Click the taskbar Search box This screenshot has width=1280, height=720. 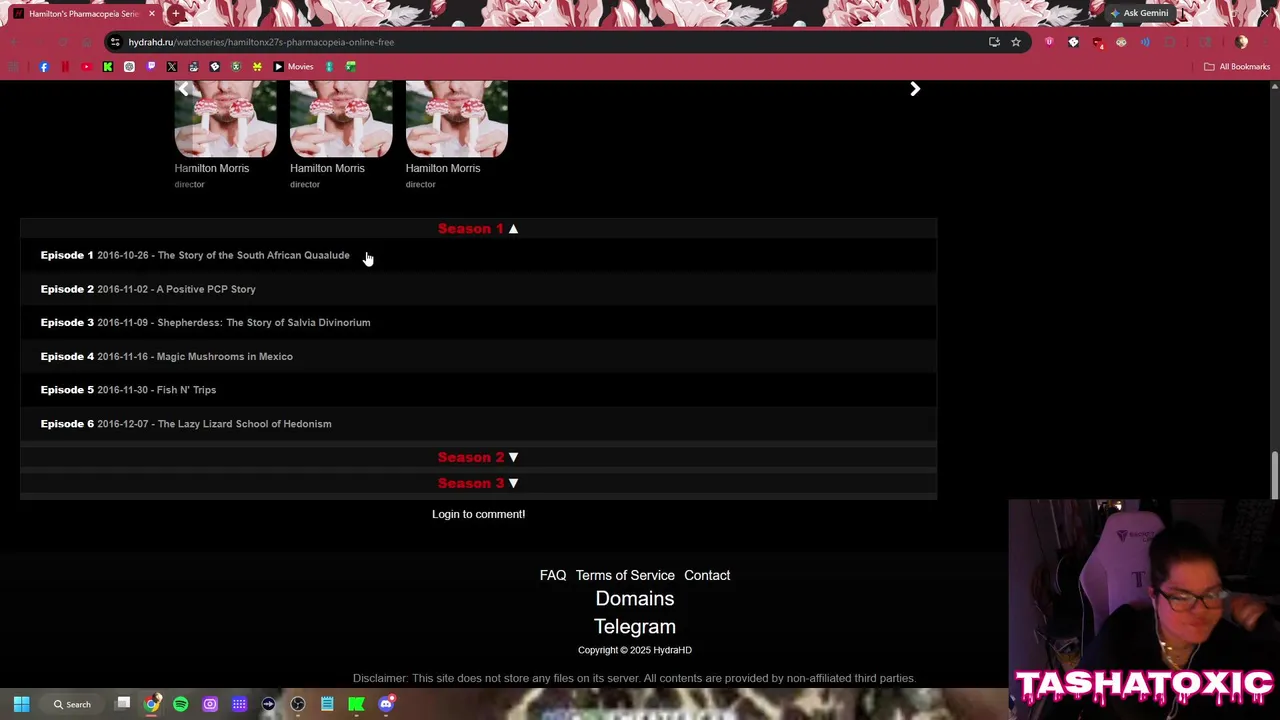pos(74,704)
